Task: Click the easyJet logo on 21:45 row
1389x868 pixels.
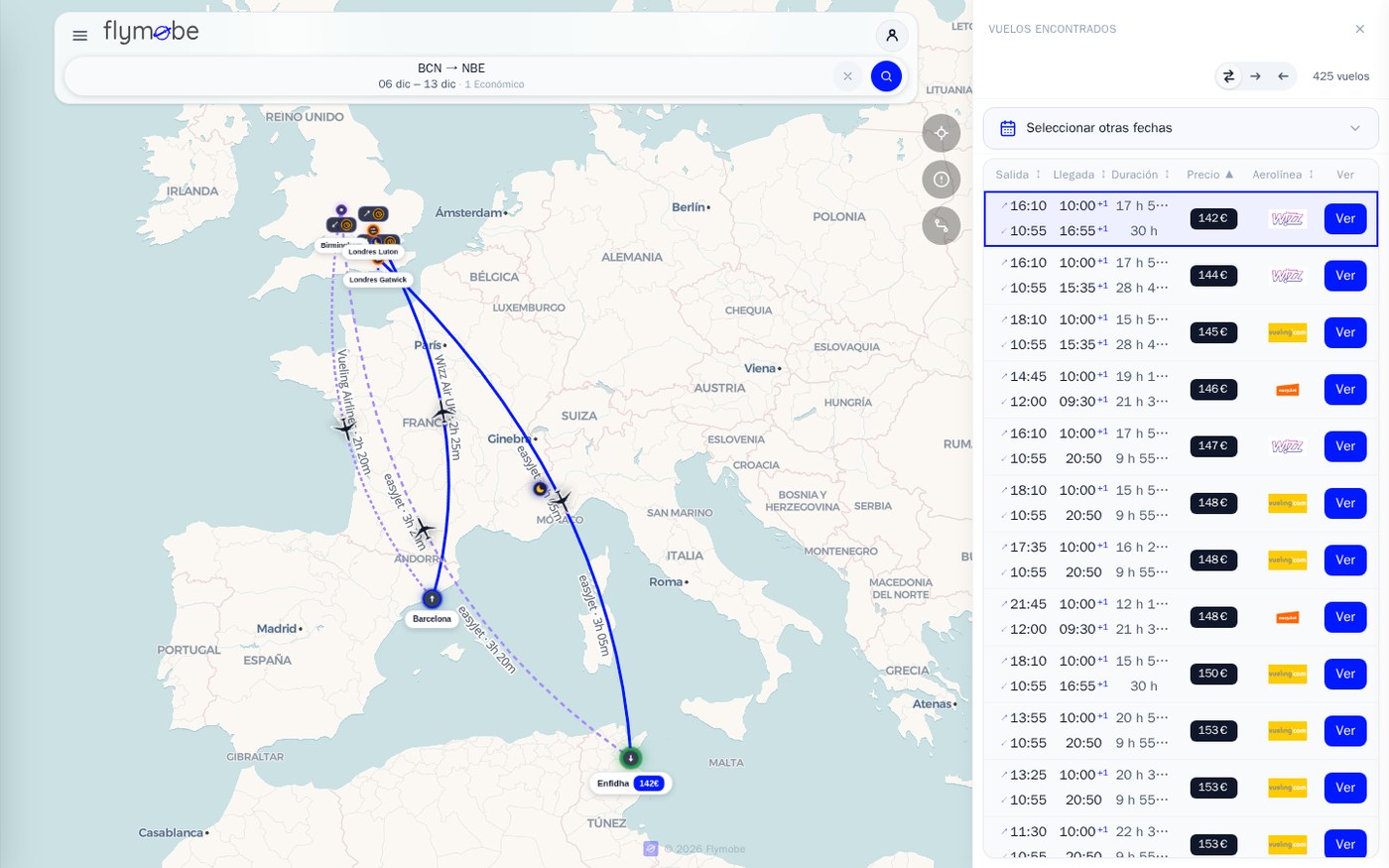Action: [1287, 617]
